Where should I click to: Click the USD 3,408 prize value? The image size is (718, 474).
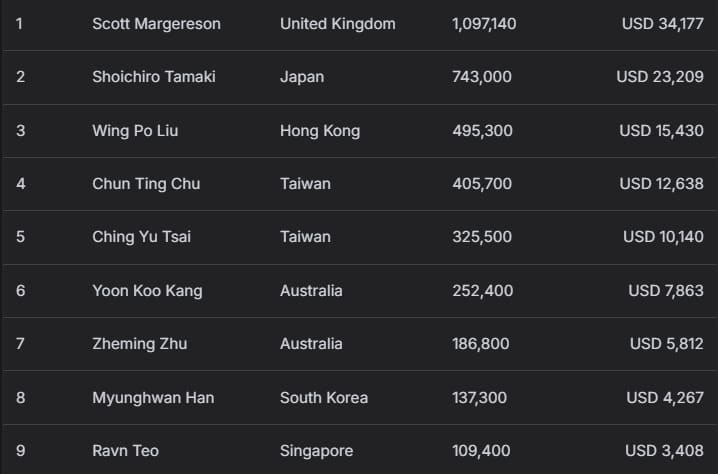tap(664, 451)
